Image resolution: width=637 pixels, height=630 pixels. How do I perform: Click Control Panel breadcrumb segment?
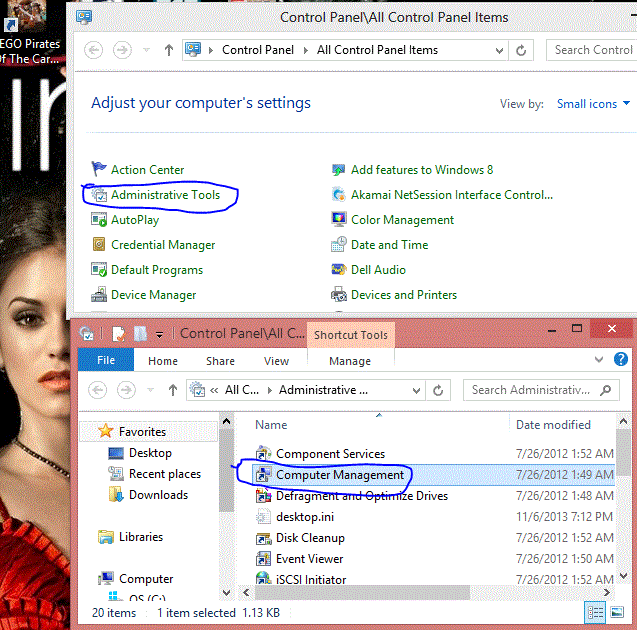258,50
